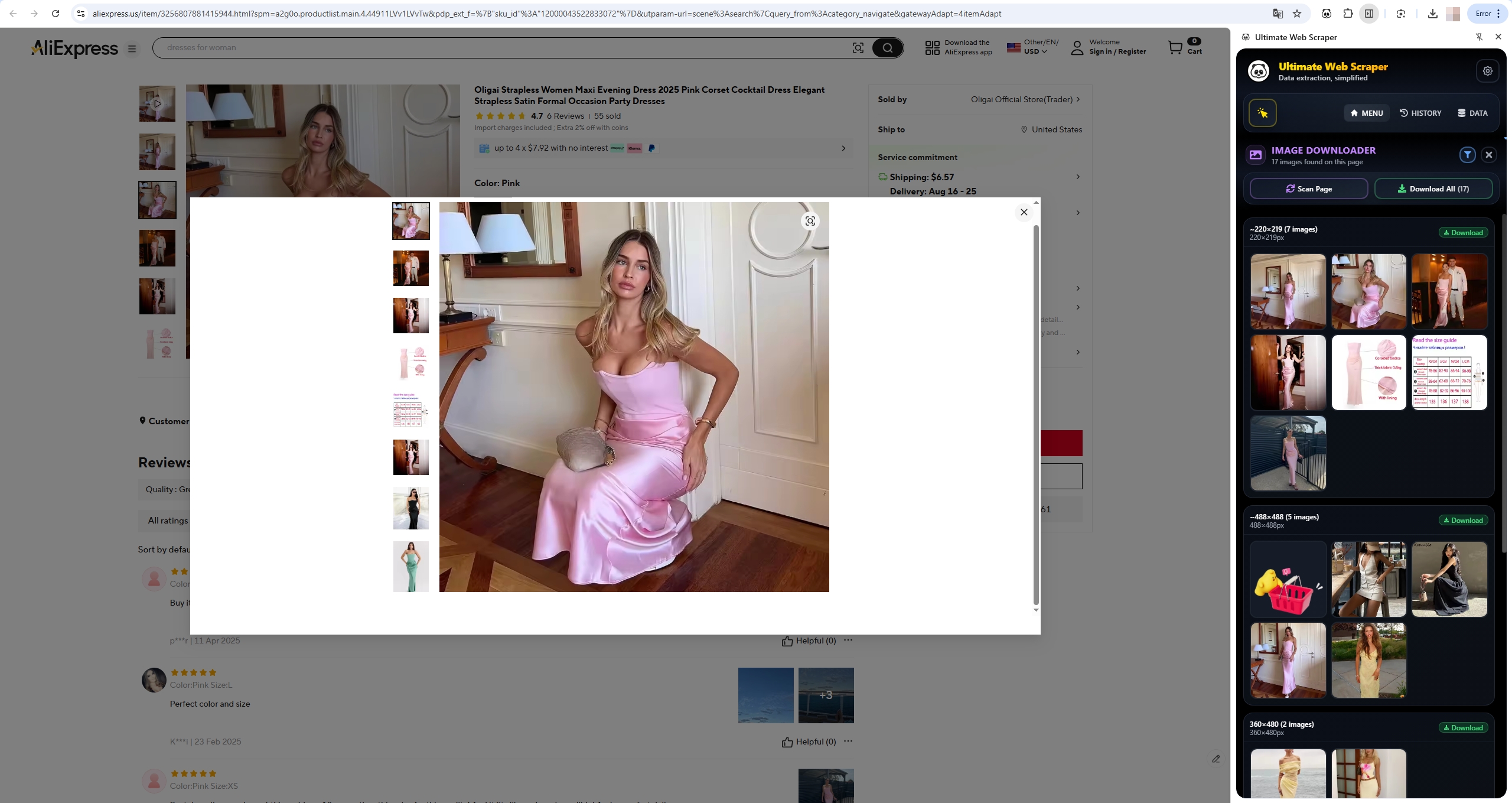This screenshot has width=1512, height=803.
Task: Select the black dress thumbnail in popup
Action: (411, 508)
